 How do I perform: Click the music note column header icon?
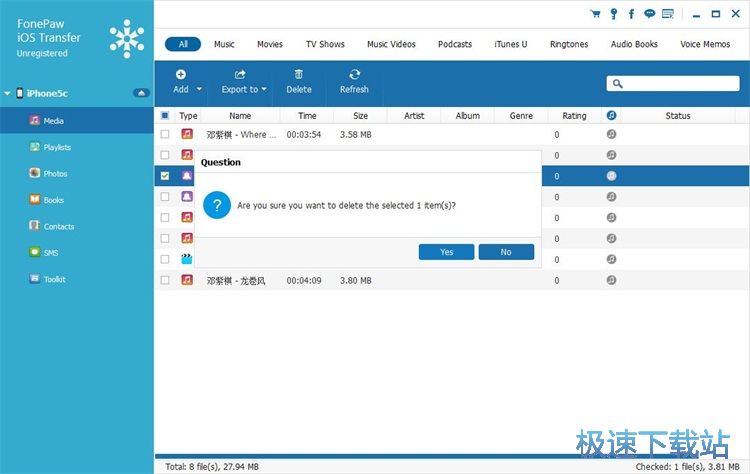[x=611, y=115]
